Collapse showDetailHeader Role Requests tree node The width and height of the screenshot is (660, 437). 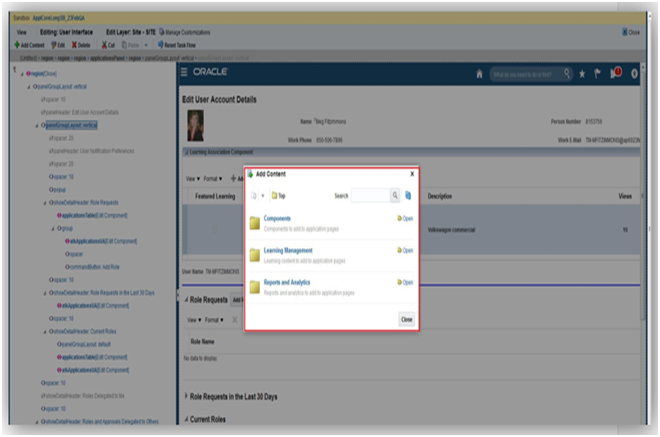45,203
